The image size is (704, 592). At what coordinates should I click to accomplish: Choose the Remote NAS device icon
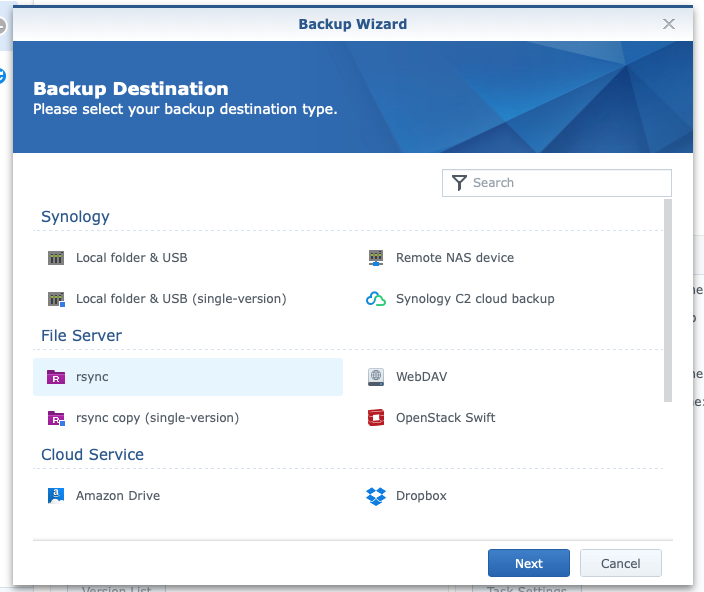(376, 258)
